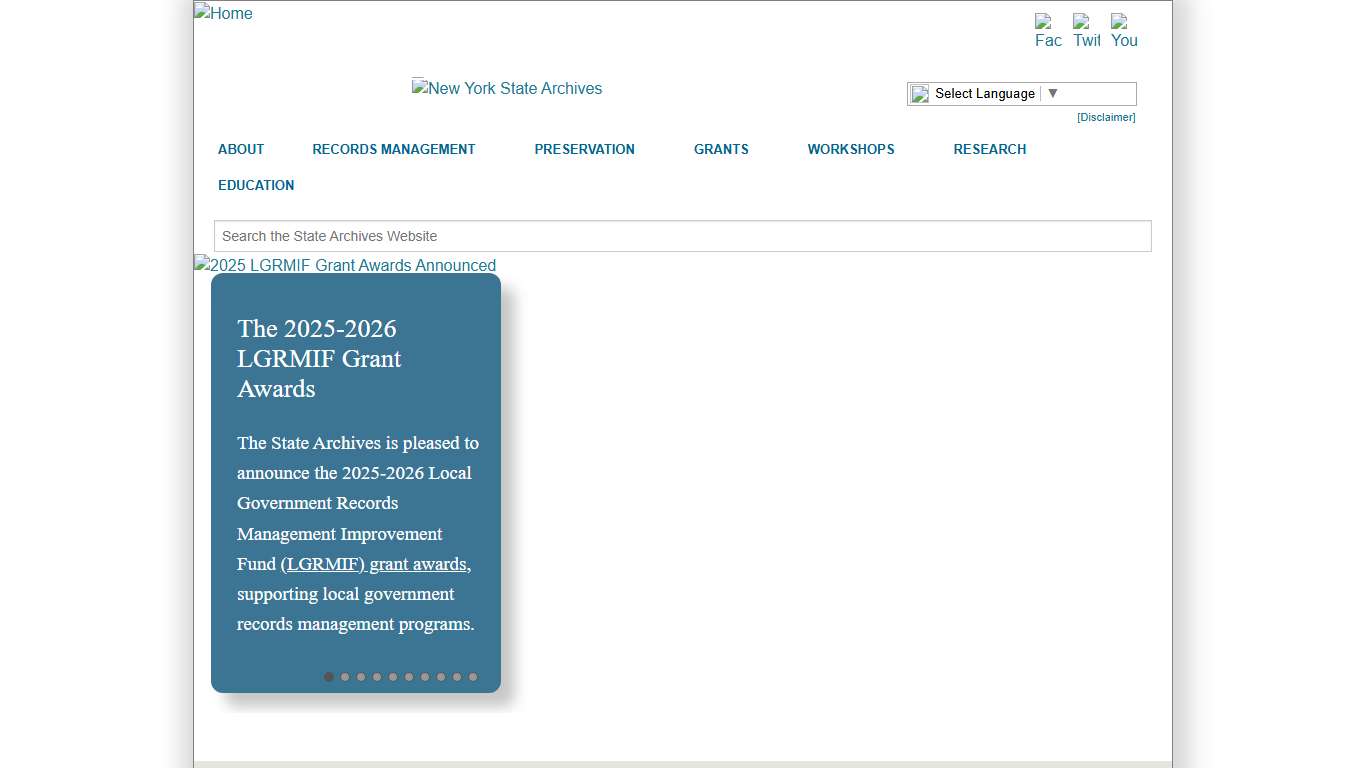This screenshot has height=768, width=1366.
Task: Click the Google Translate icon in language selector
Action: 921,93
